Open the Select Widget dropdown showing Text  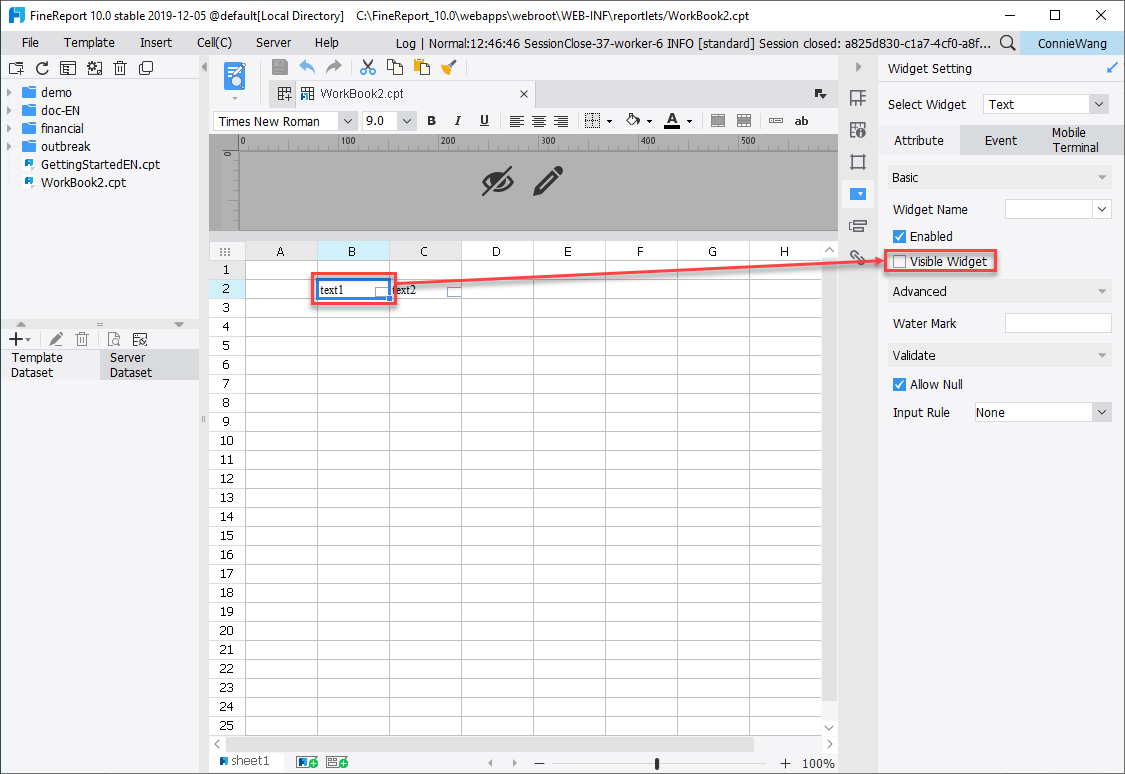pyautogui.click(x=1045, y=103)
